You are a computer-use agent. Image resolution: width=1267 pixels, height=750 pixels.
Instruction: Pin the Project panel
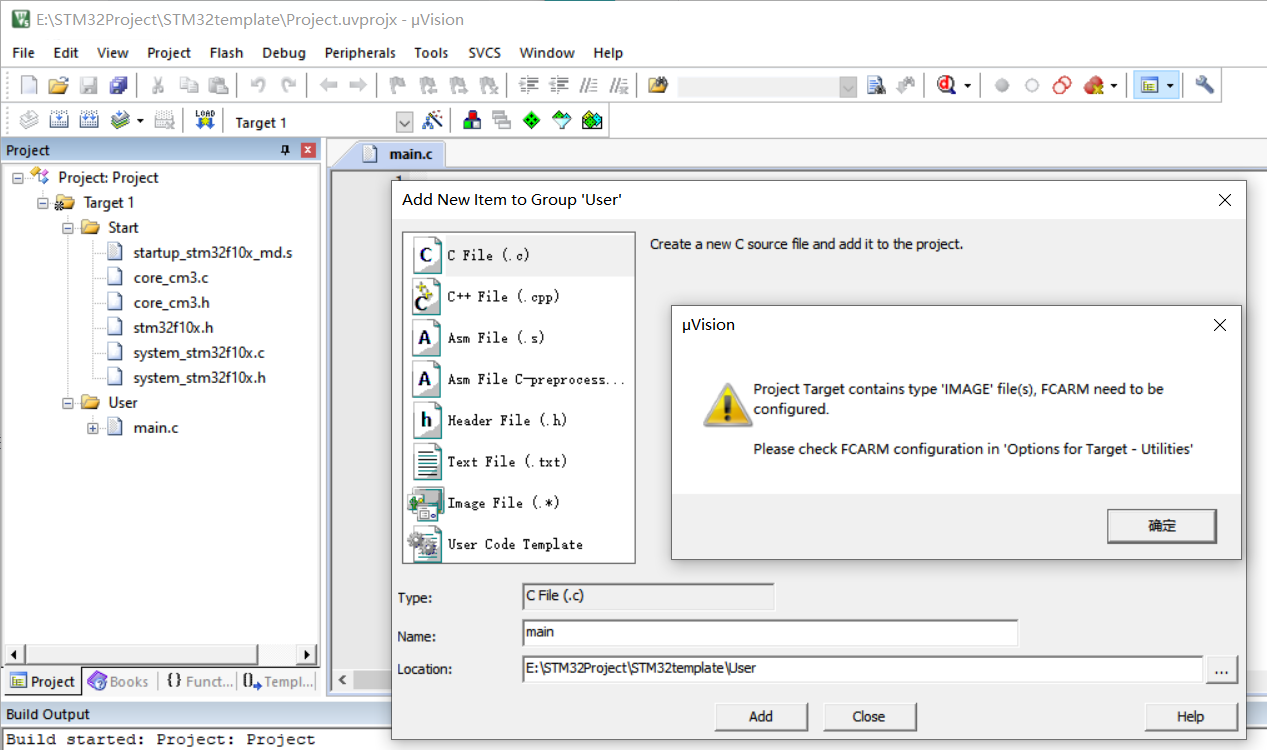285,150
